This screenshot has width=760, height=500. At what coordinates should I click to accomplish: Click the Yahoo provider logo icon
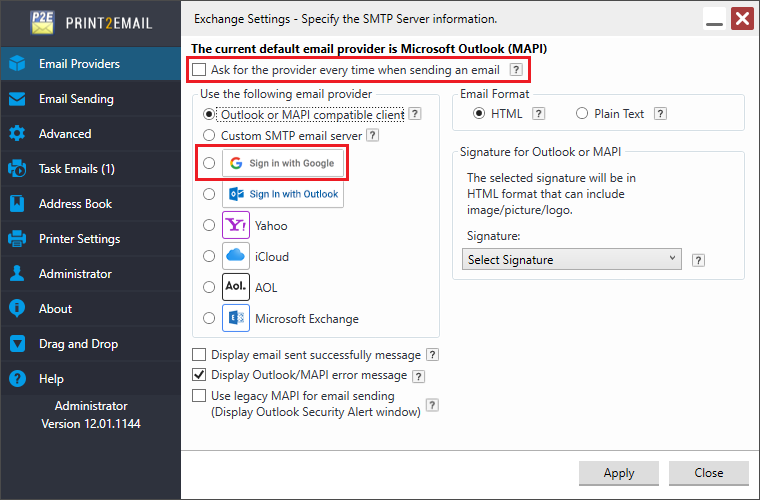[x=236, y=225]
